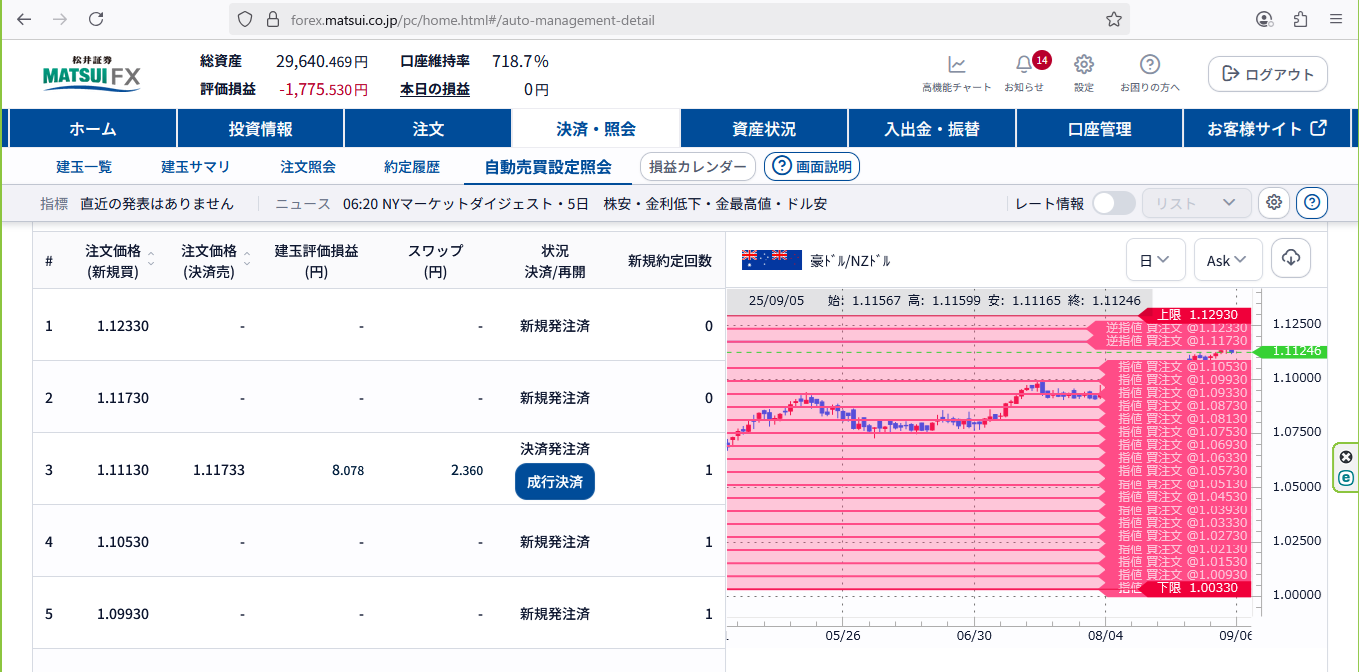Toggle the レート情報 switch
The height and width of the screenshot is (672, 1359).
pos(1114,203)
